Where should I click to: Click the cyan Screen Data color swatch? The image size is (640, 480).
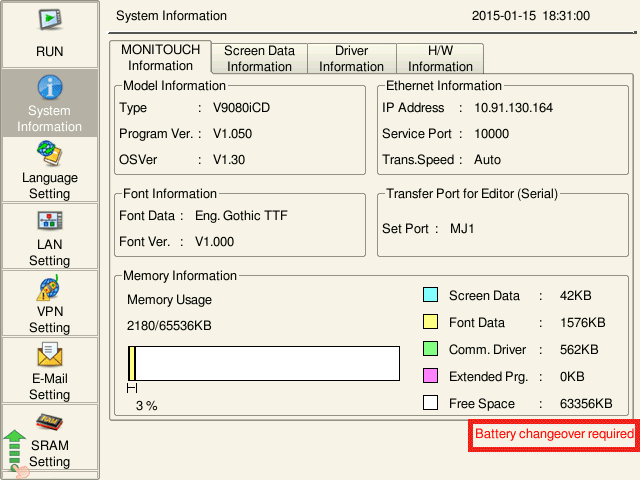pos(430,295)
